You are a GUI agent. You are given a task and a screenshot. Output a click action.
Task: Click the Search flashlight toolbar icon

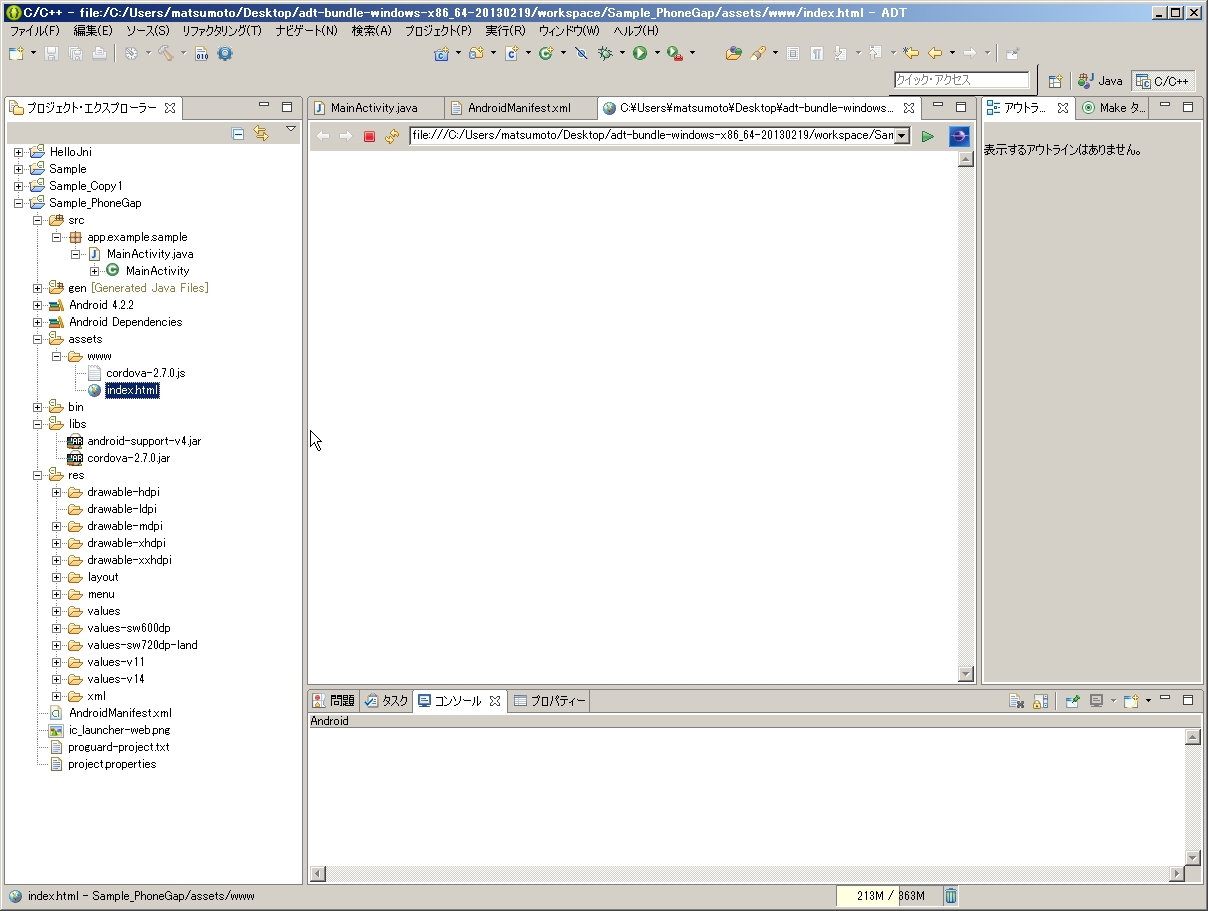[x=758, y=53]
